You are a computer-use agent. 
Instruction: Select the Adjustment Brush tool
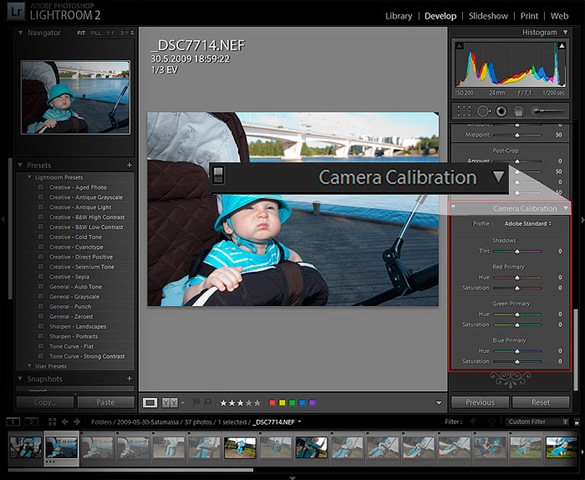547,111
